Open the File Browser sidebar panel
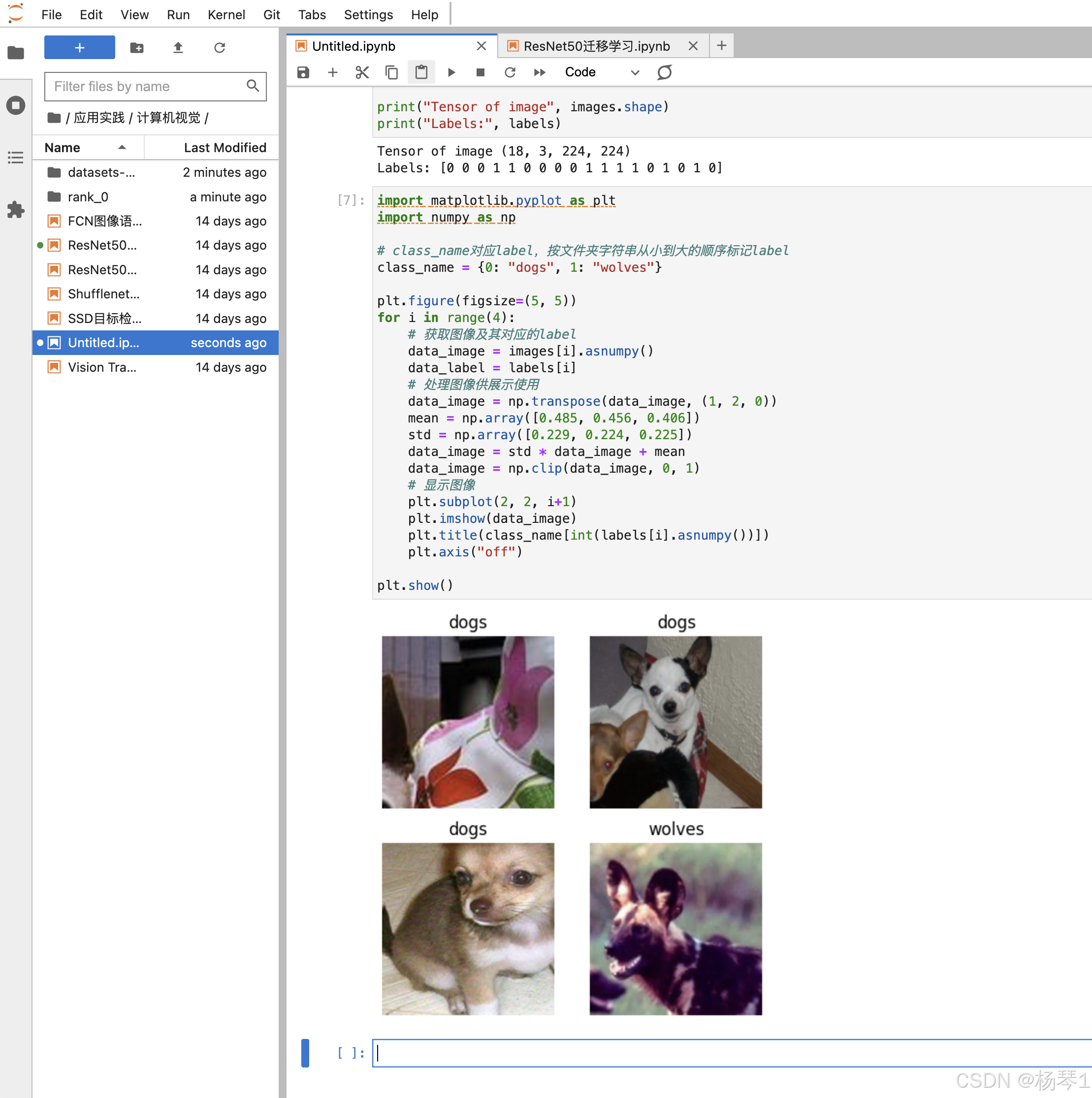Screen dimensions: 1092x1098 pos(16,53)
